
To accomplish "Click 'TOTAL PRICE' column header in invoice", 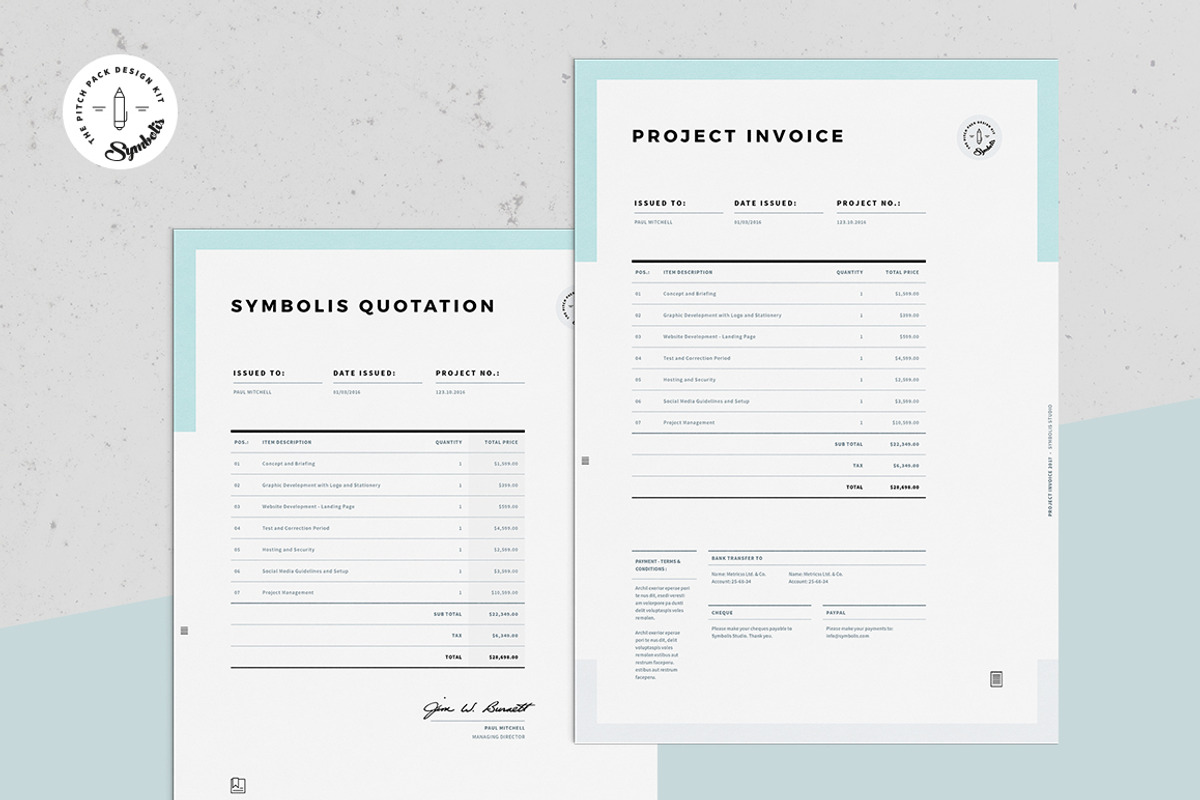I will click(902, 272).
